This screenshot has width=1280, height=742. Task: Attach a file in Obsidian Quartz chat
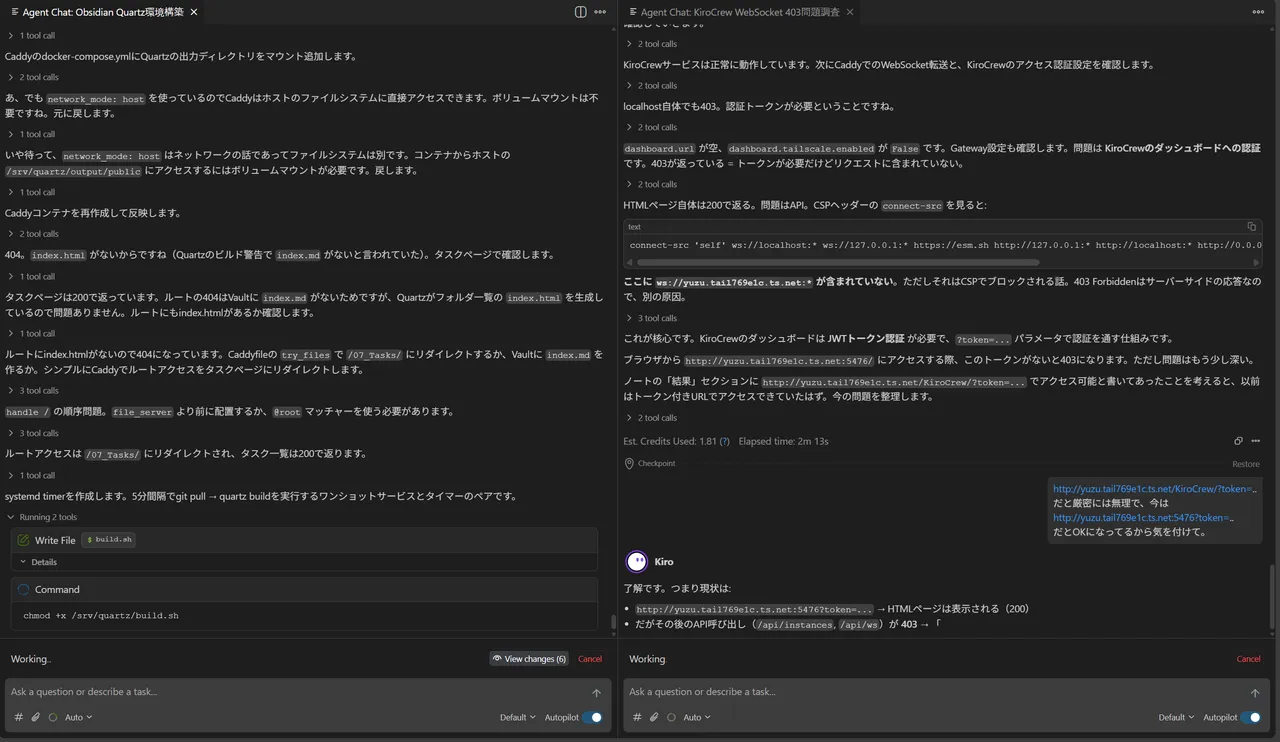(x=36, y=717)
